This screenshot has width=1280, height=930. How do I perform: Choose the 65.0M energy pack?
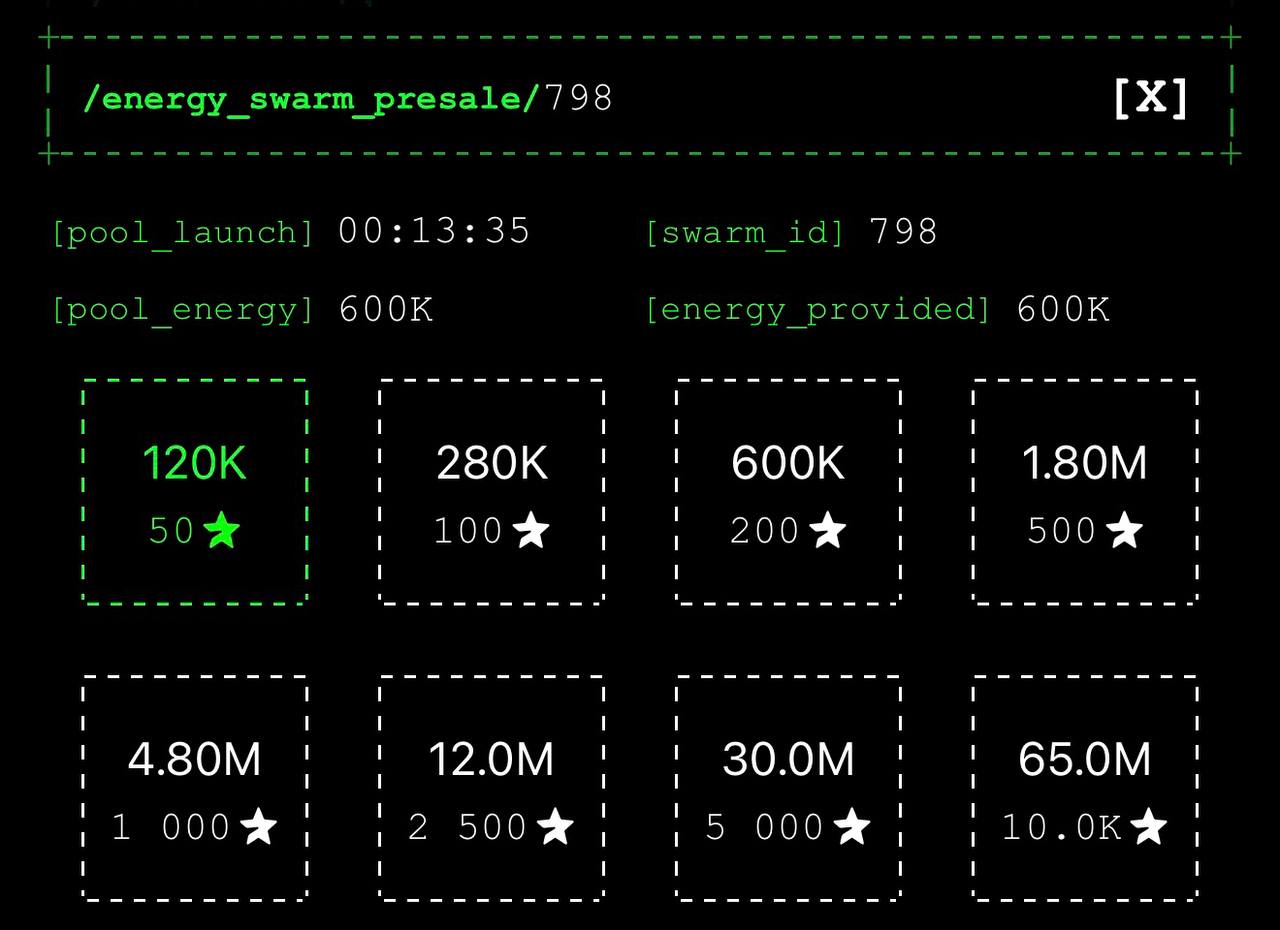(1085, 788)
